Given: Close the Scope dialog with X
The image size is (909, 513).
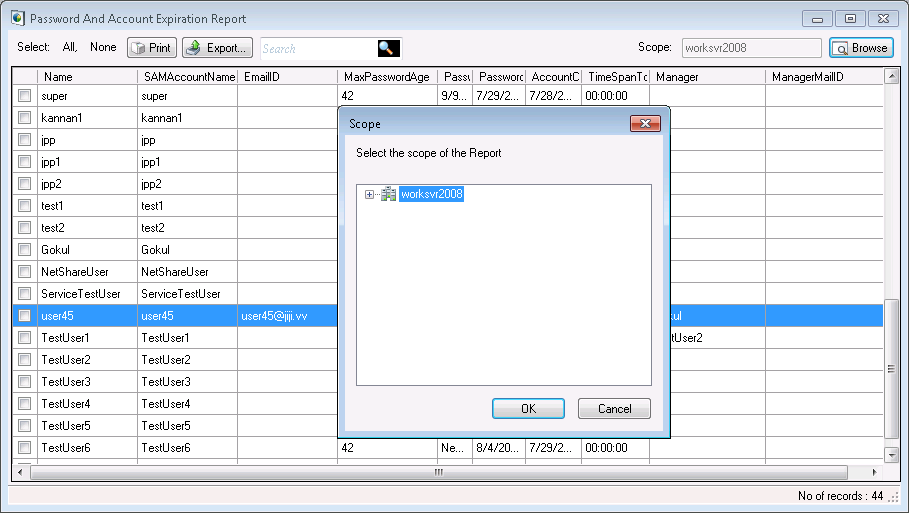Looking at the screenshot, I should click(645, 123).
